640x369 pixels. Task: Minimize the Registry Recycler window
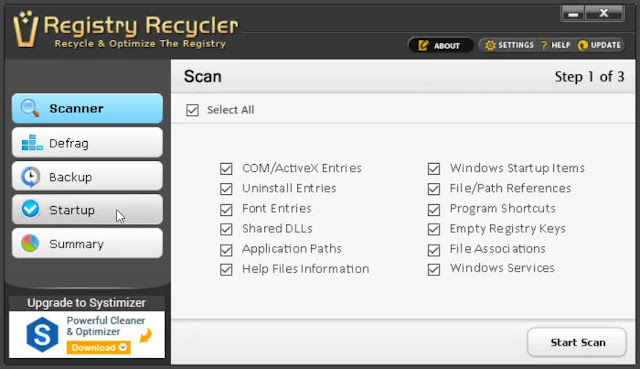[x=573, y=13]
